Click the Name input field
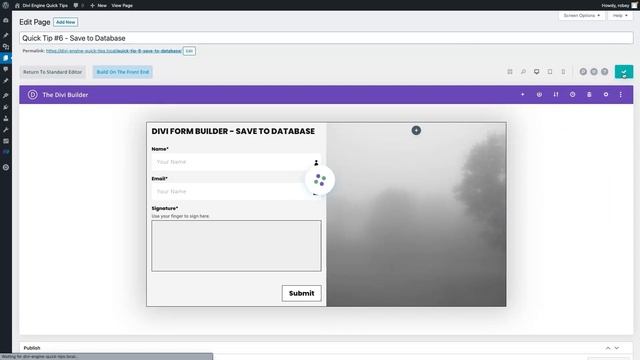The width and height of the screenshot is (640, 360). click(x=236, y=162)
